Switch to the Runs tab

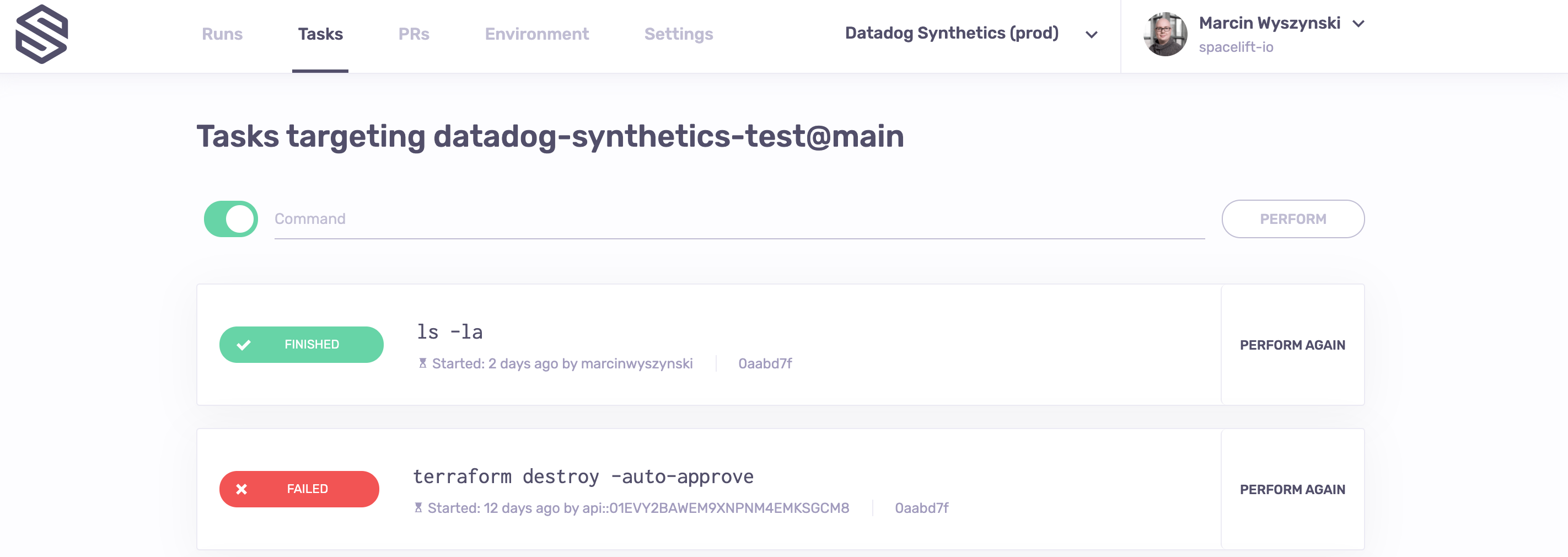tap(222, 34)
